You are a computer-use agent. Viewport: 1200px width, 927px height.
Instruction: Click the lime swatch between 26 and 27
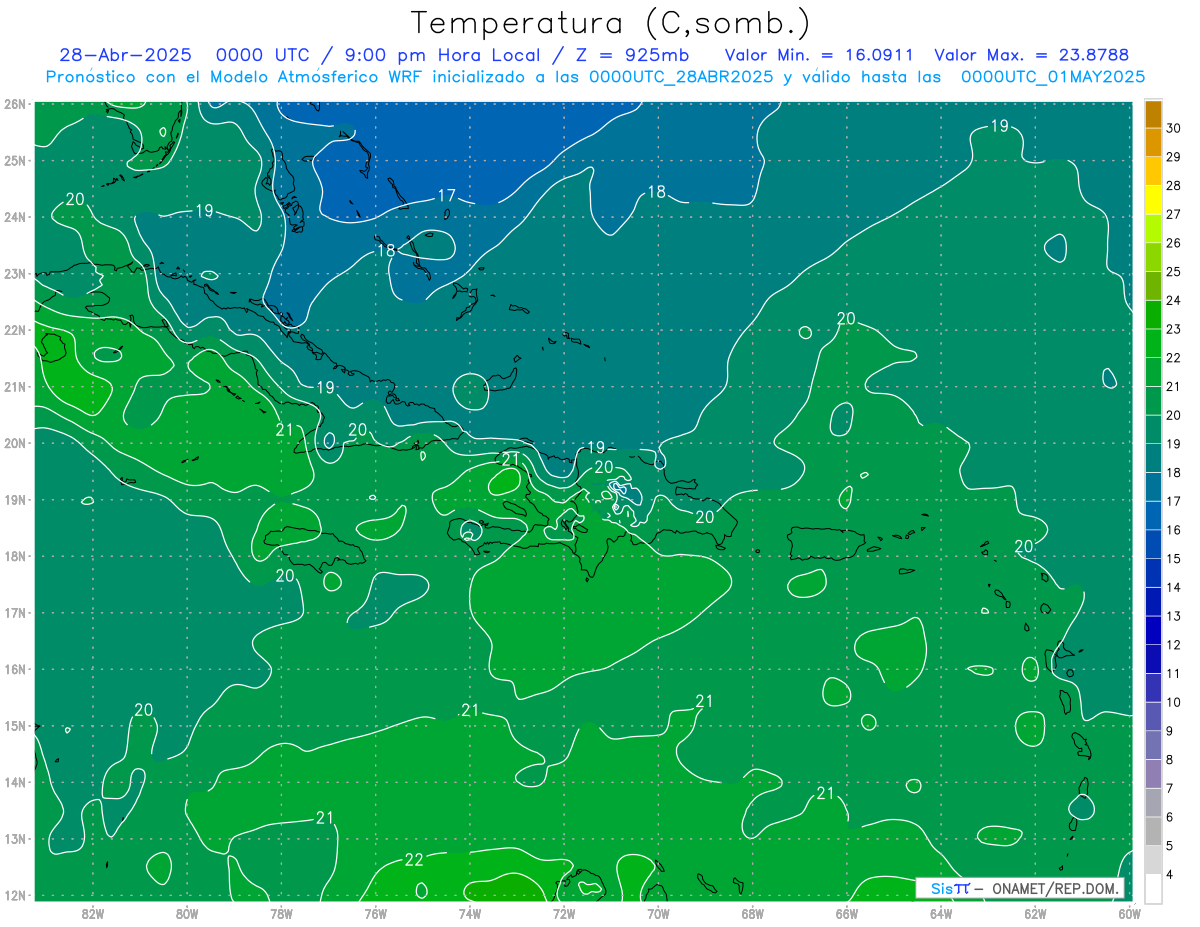1153,228
